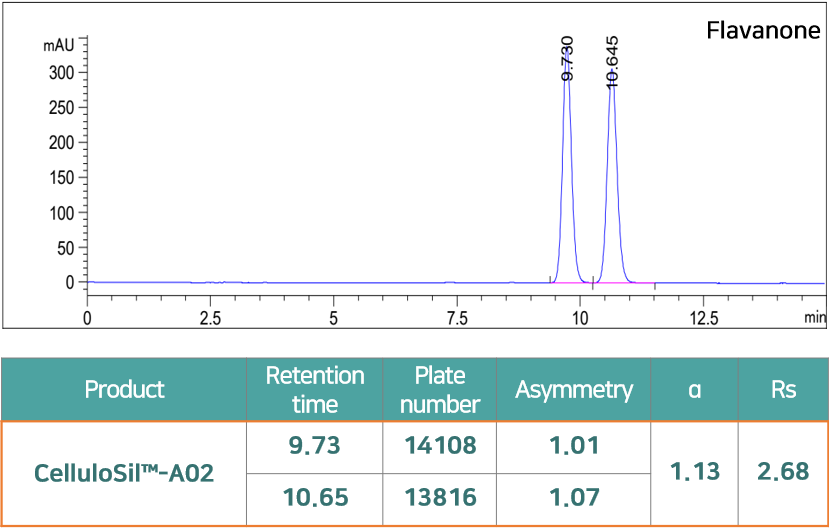Click the 300 y-axis value
The width and height of the screenshot is (829, 528).
coord(62,72)
